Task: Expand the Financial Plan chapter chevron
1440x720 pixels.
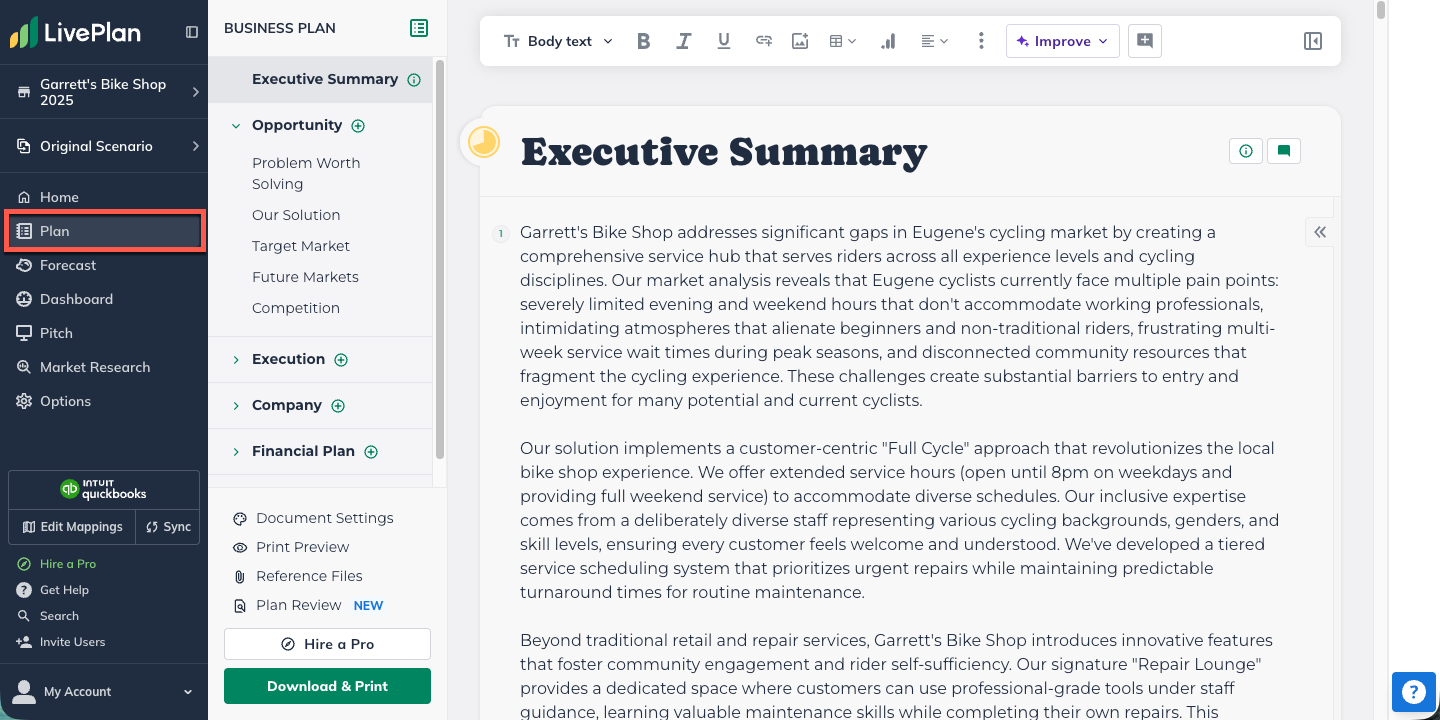Action: (236, 452)
